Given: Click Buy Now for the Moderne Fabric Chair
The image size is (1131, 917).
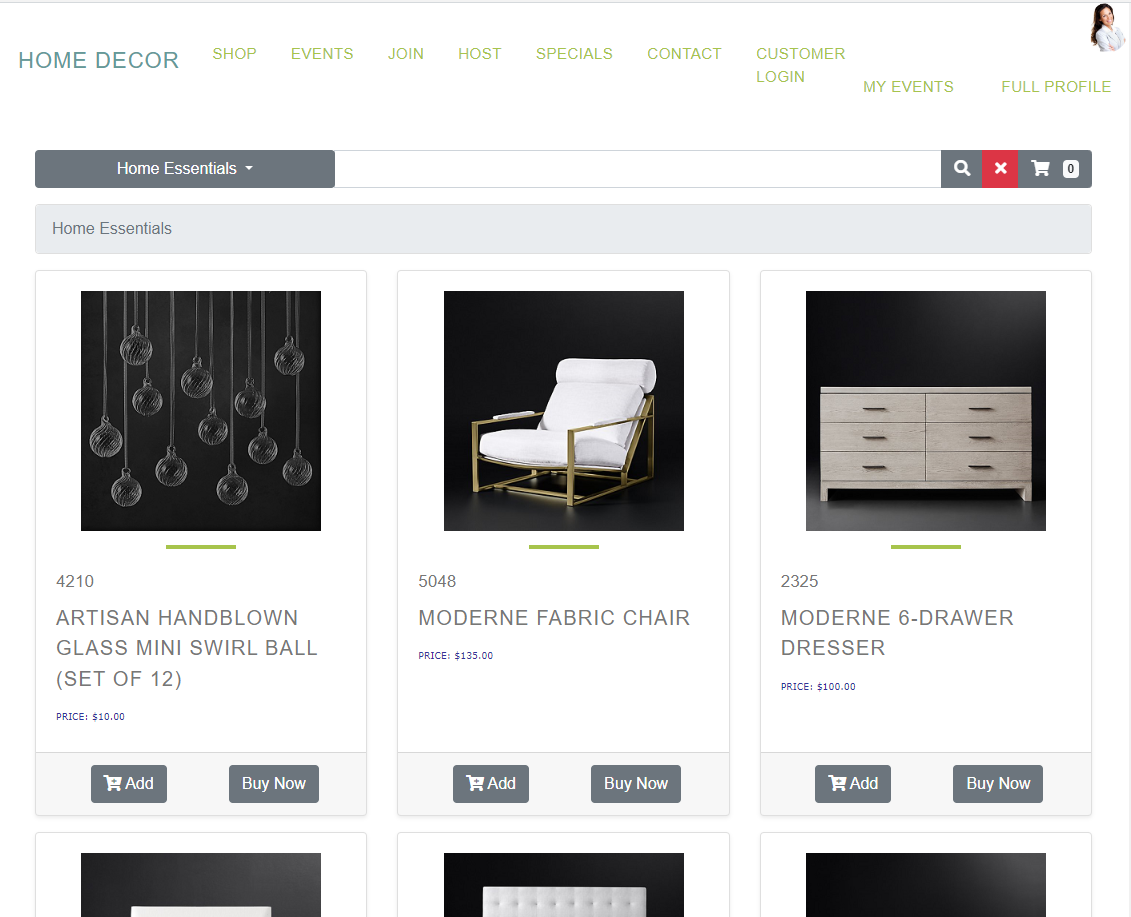Looking at the screenshot, I should (635, 783).
